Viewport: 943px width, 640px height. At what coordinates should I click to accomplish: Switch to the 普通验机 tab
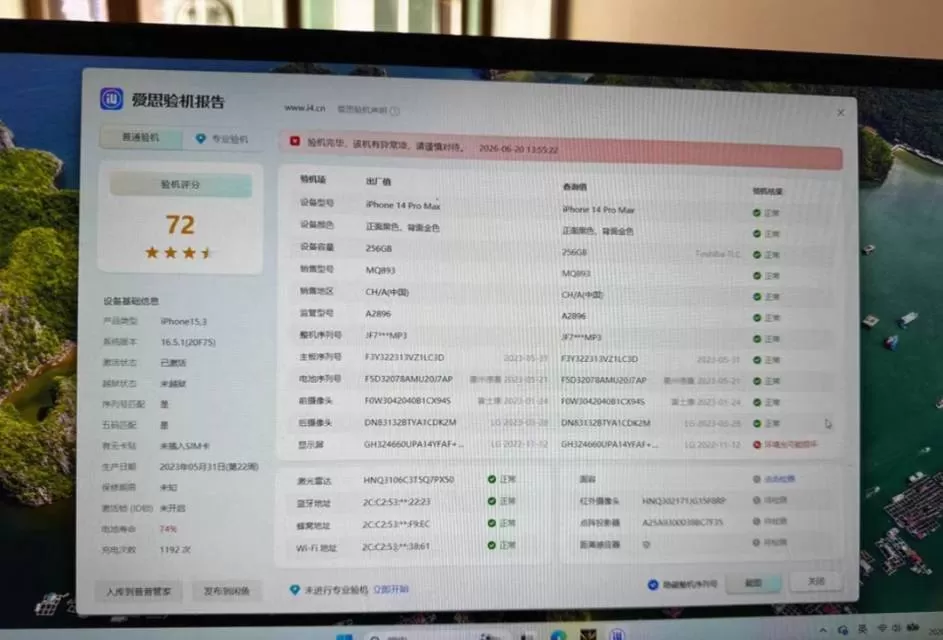(141, 138)
